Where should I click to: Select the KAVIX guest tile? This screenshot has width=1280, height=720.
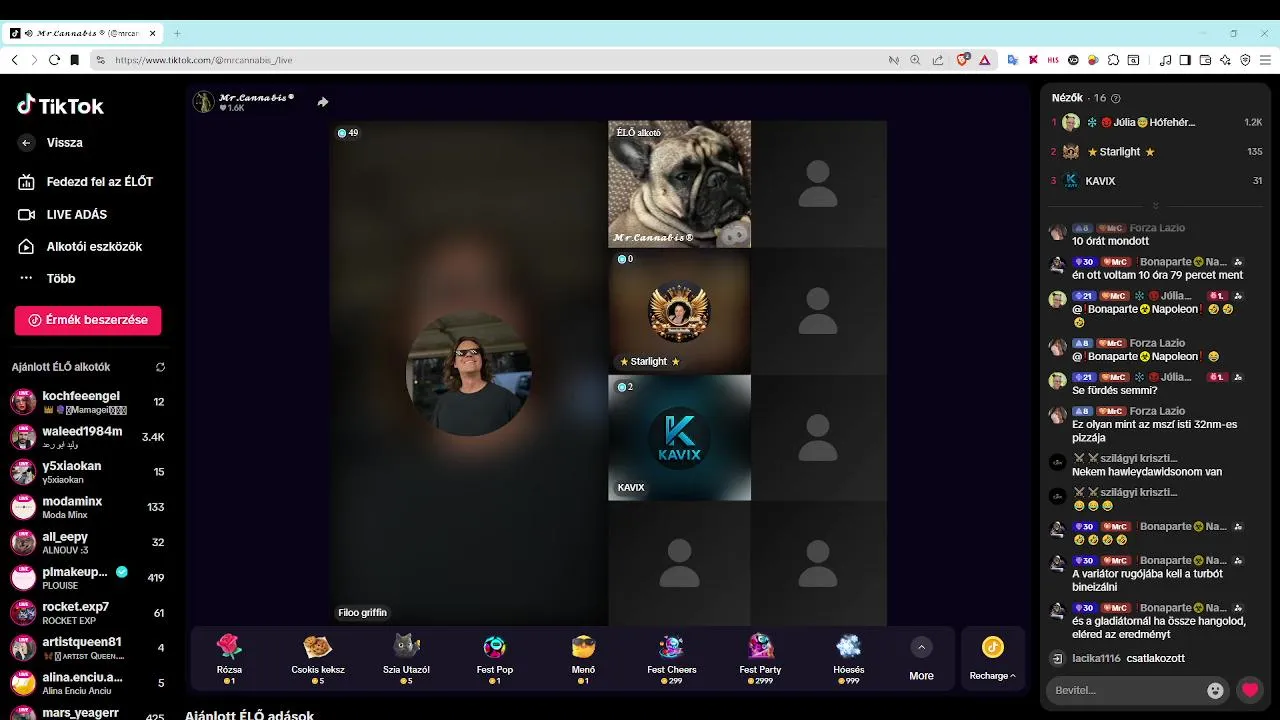[x=679, y=438]
